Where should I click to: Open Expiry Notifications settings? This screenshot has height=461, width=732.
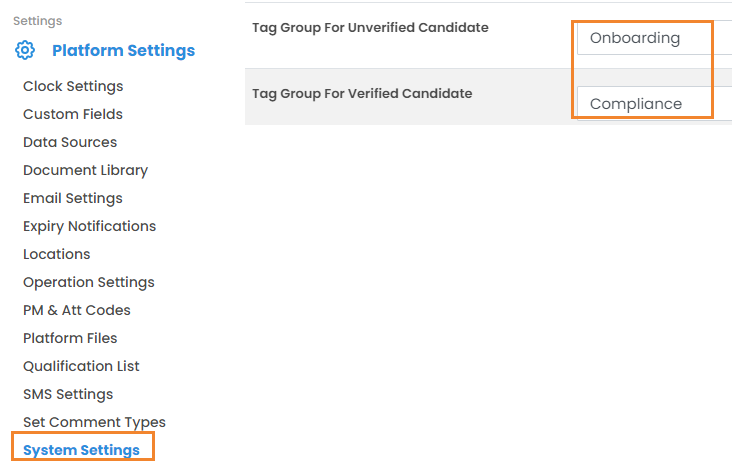89,226
